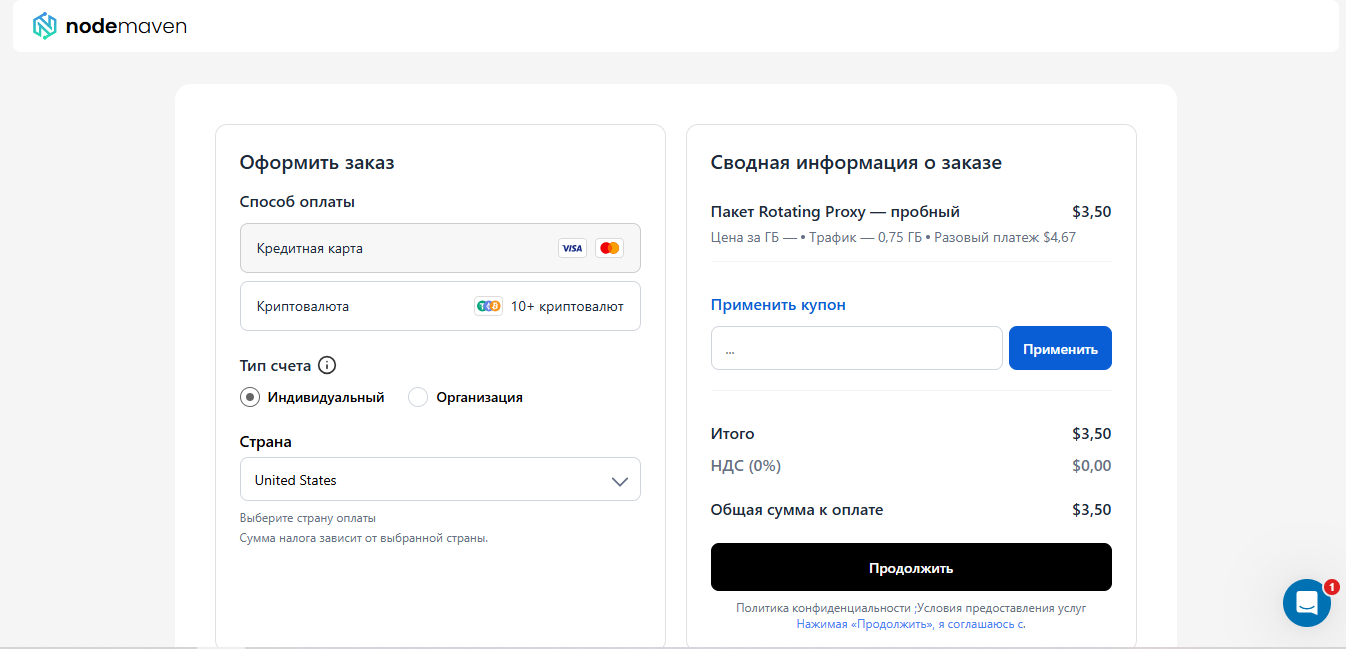The width and height of the screenshot is (1346, 649).
Task: Click the Итого label
Action: pyautogui.click(x=733, y=434)
